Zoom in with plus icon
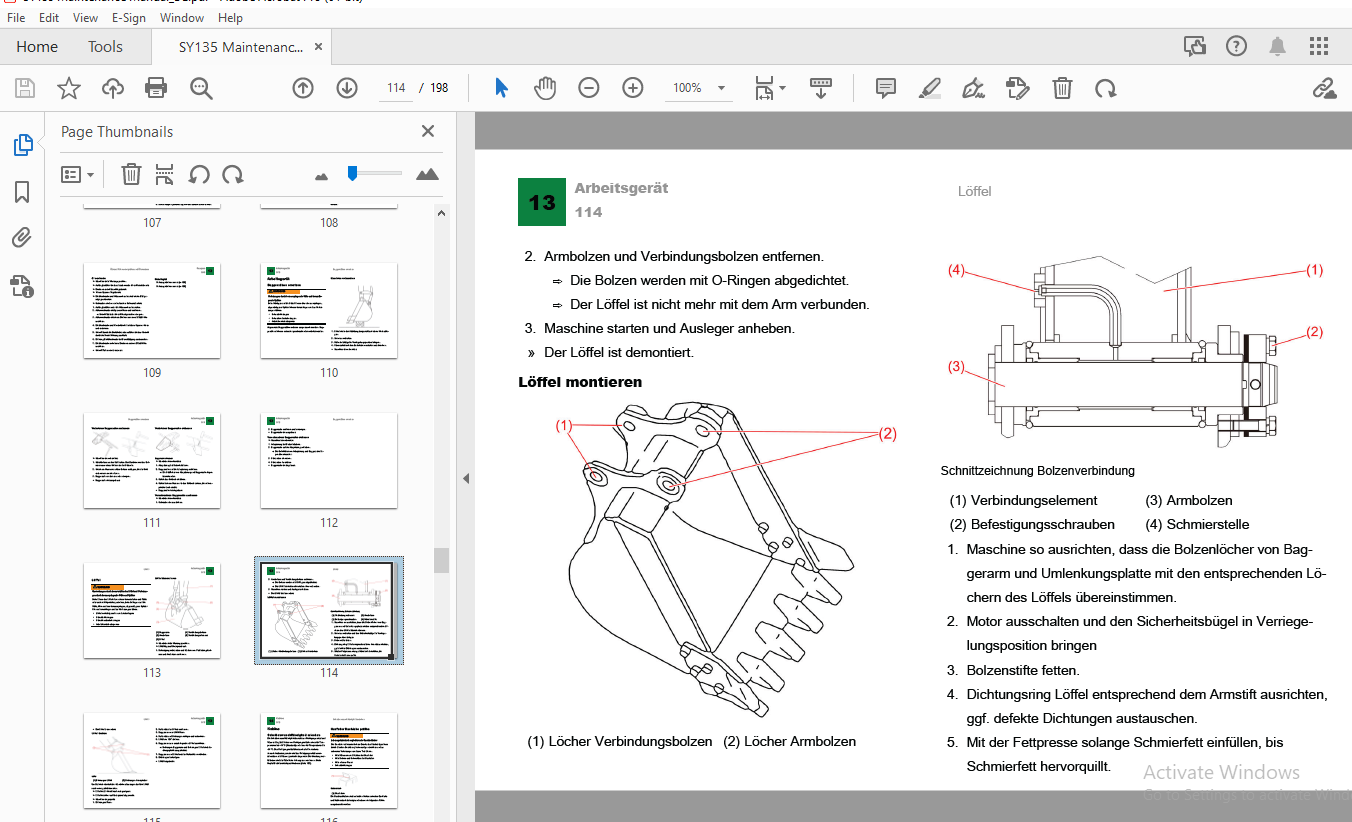Image resolution: width=1352 pixels, height=822 pixels. pos(633,88)
